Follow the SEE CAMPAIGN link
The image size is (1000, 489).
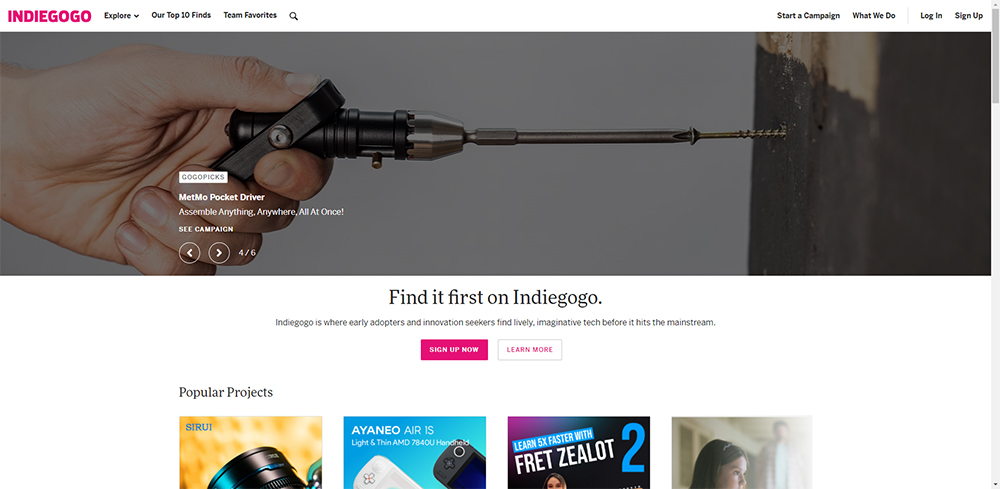(x=206, y=229)
